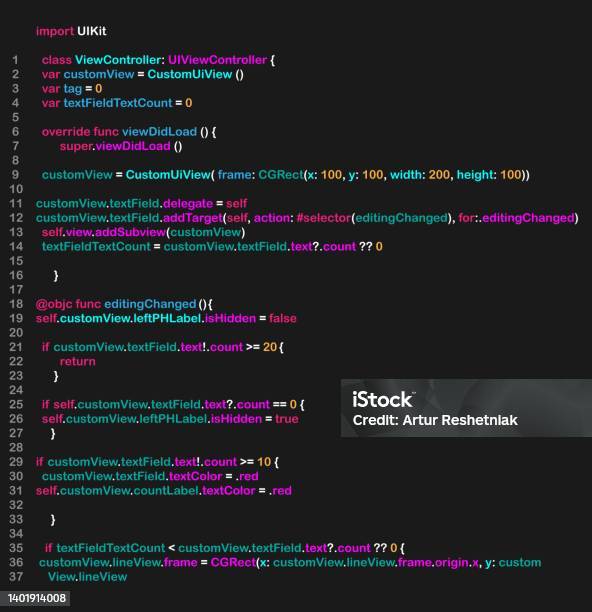Click "ViewController" class name on line 1
Screen dimensions: 592x612
pyautogui.click(x=117, y=60)
